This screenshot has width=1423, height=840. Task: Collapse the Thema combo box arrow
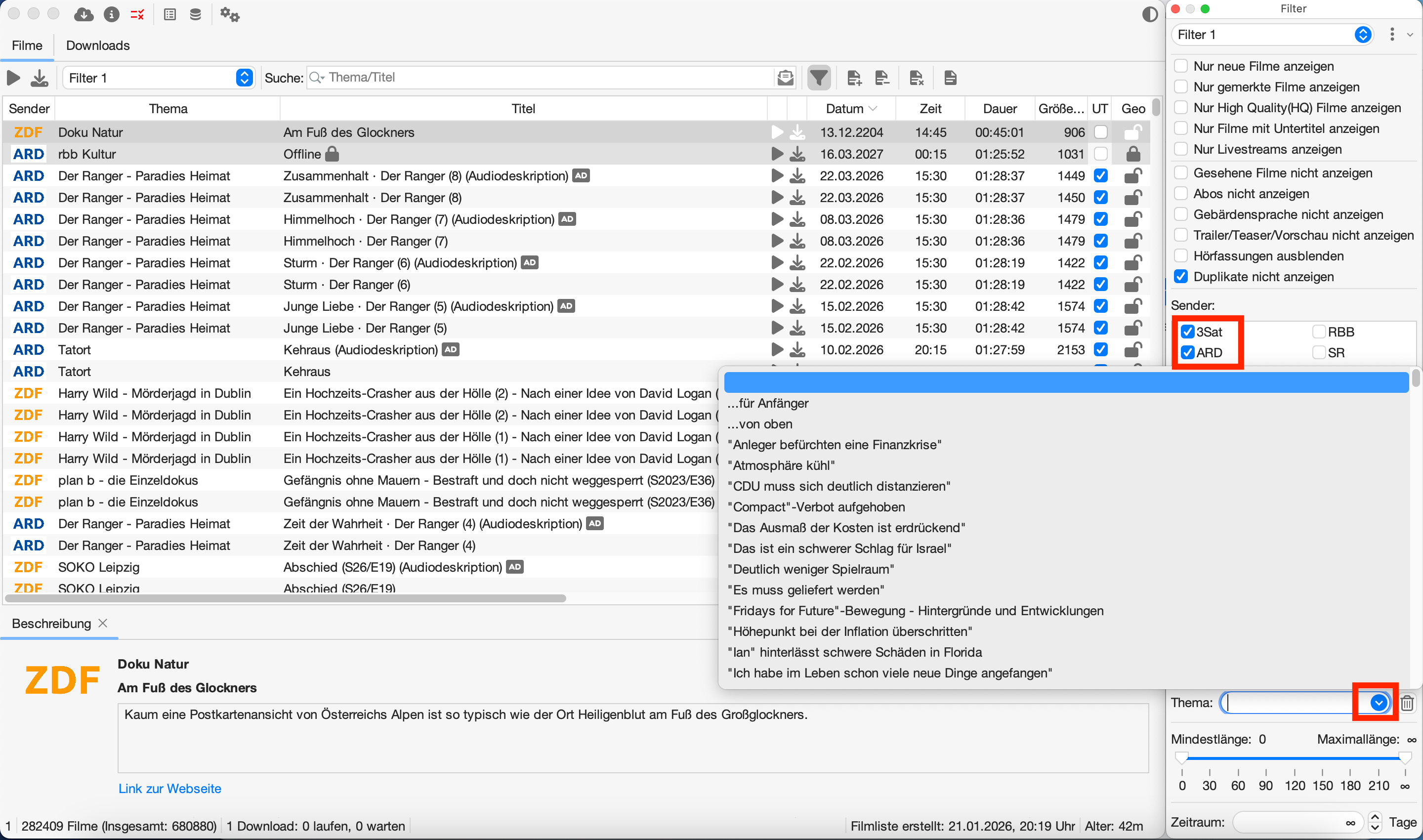1378,703
